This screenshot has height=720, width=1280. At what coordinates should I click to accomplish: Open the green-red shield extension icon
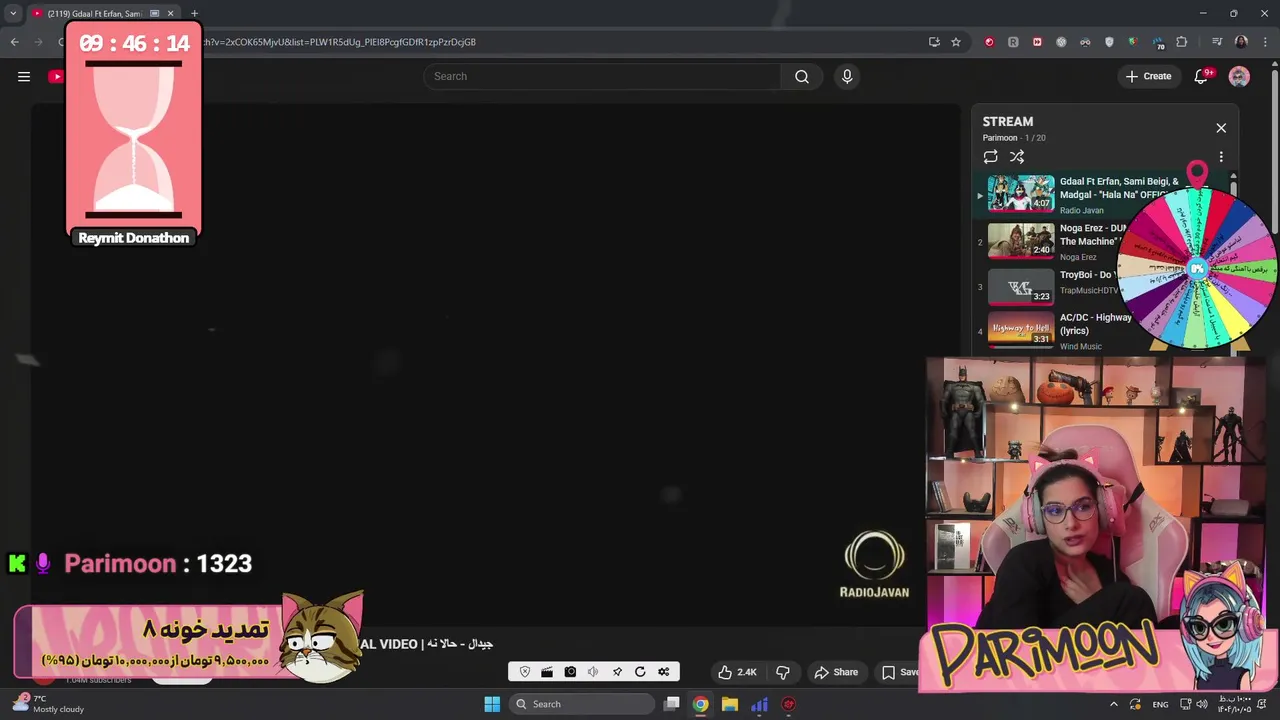tap(1133, 42)
